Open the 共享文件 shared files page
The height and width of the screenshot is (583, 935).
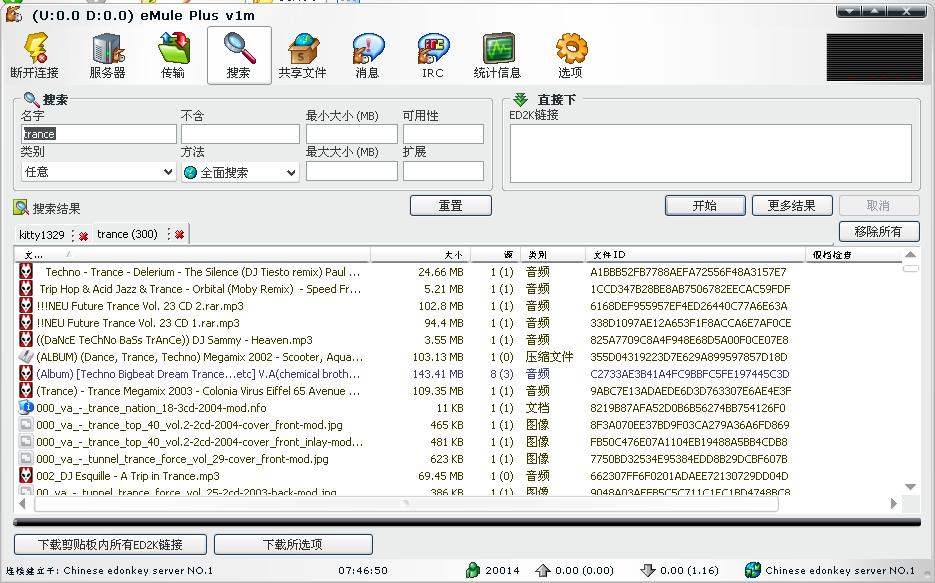tap(302, 55)
